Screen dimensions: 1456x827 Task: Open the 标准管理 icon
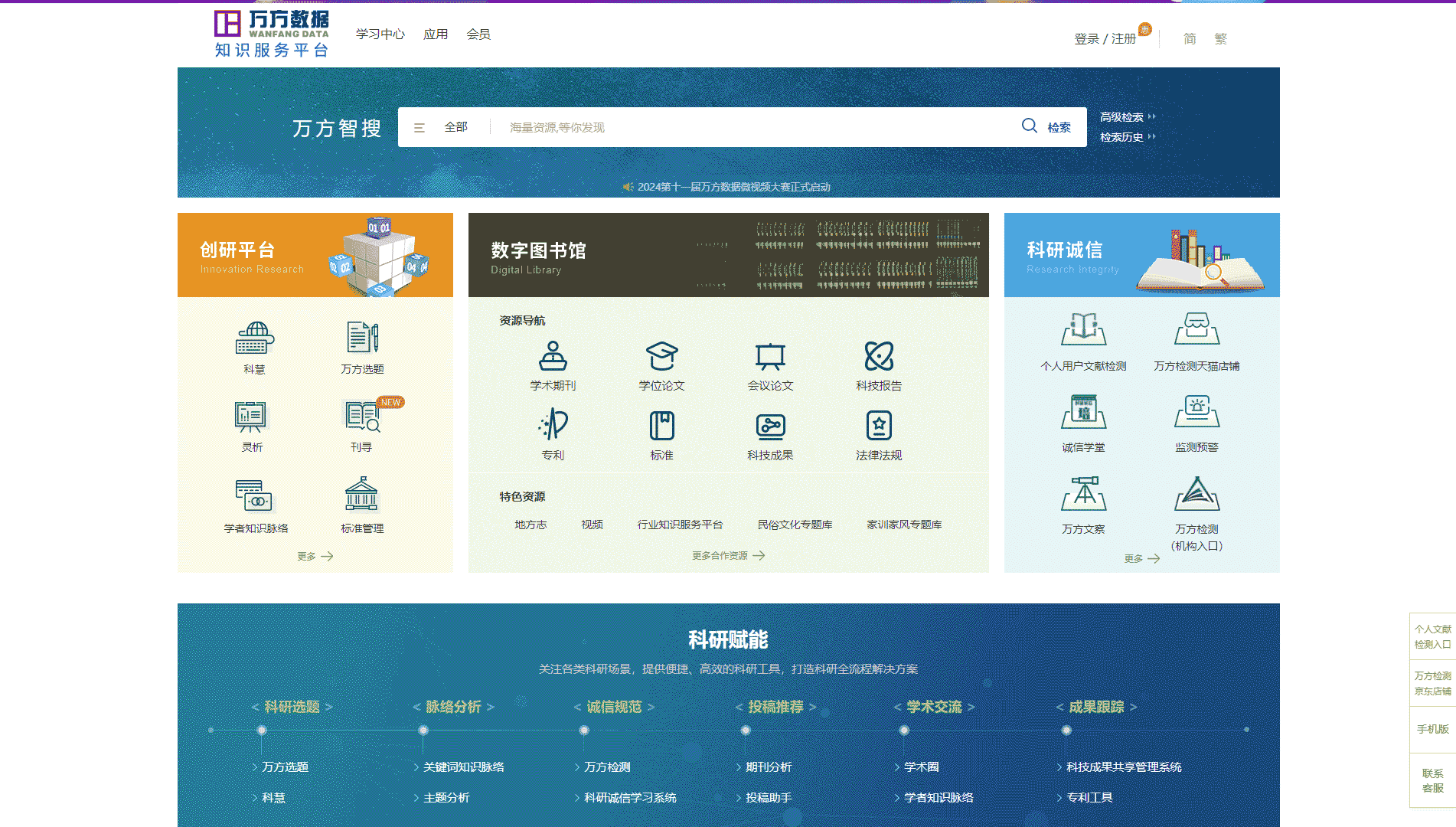click(x=361, y=494)
